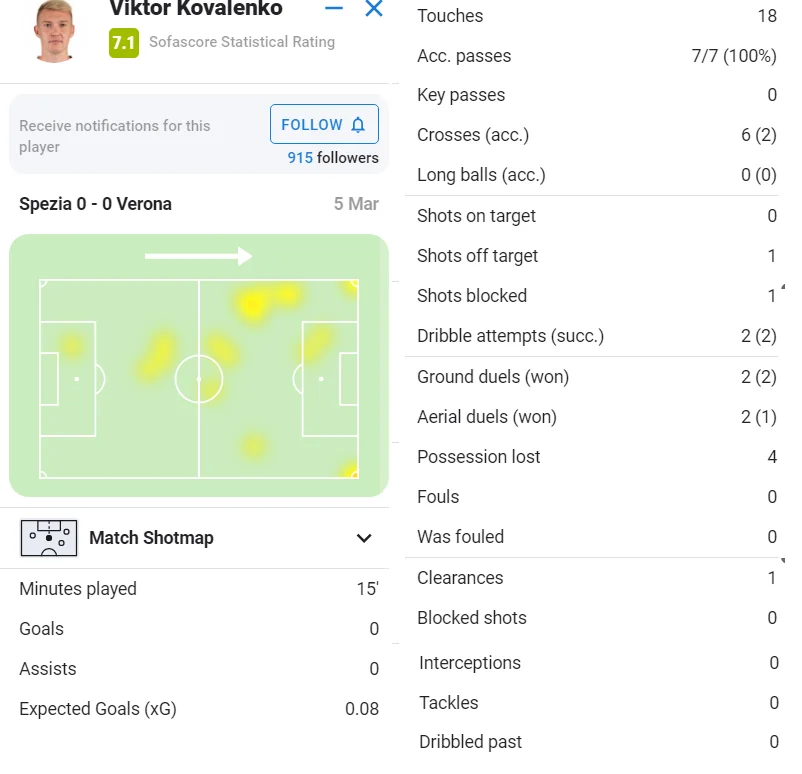Click the Sofascore Statistical Rating label
Image resolution: width=802 pixels, height=774 pixels.
click(242, 42)
